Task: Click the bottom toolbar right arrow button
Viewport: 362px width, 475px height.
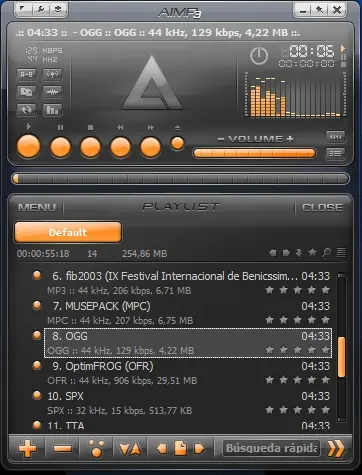Action: [x=199, y=449]
